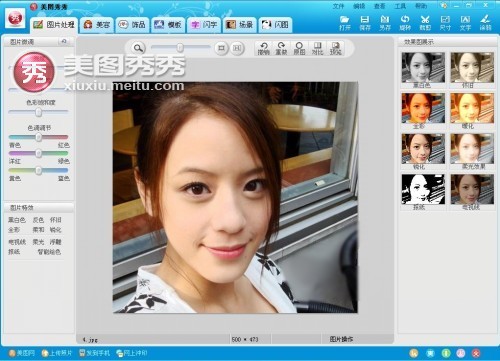Click the 发到手机 link in bottom bar
500x361 pixels.
pyautogui.click(x=94, y=353)
